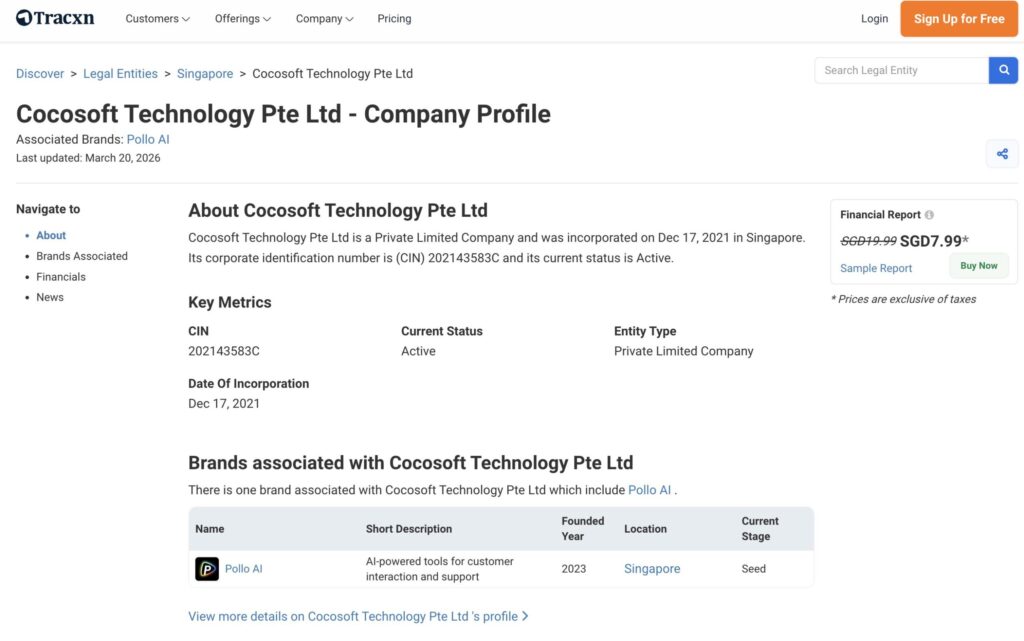Click the blue search magnifier button
The height and width of the screenshot is (641, 1024).
1003,70
